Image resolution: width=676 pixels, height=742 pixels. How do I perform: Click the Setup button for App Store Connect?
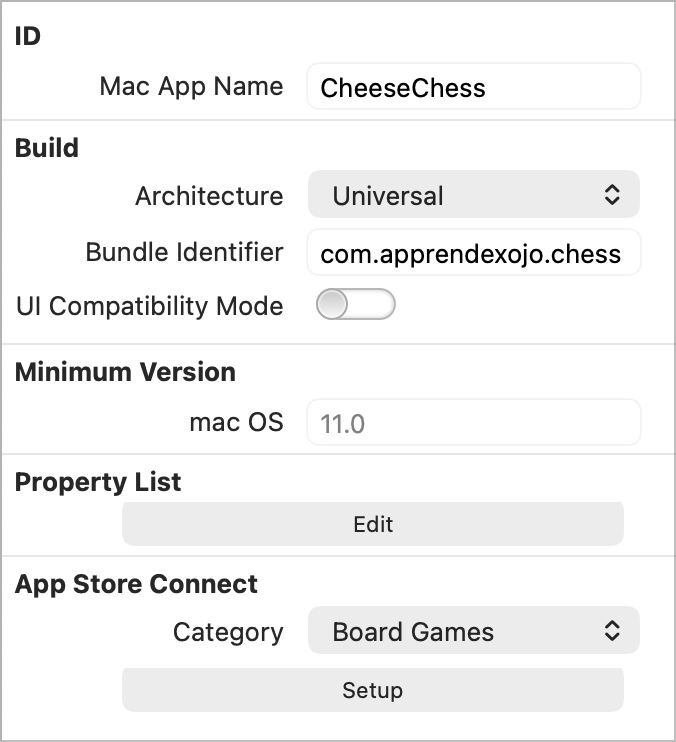[372, 690]
